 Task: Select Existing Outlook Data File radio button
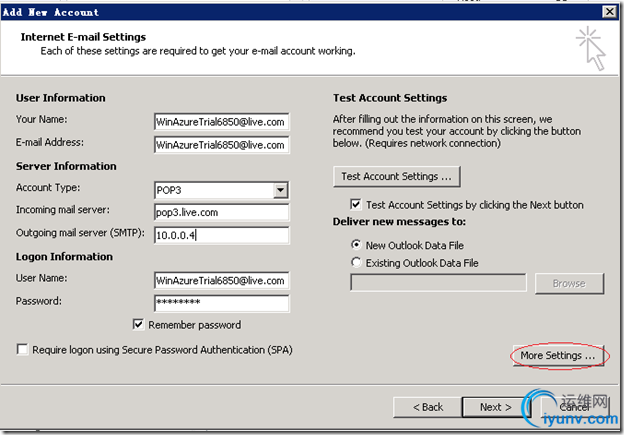point(356,262)
